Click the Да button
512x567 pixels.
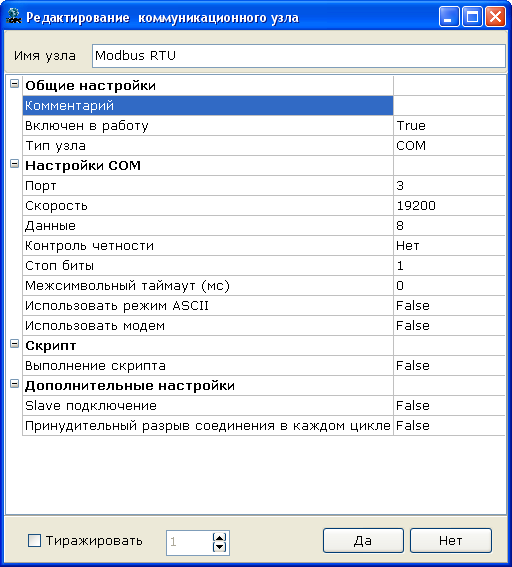[x=363, y=541]
